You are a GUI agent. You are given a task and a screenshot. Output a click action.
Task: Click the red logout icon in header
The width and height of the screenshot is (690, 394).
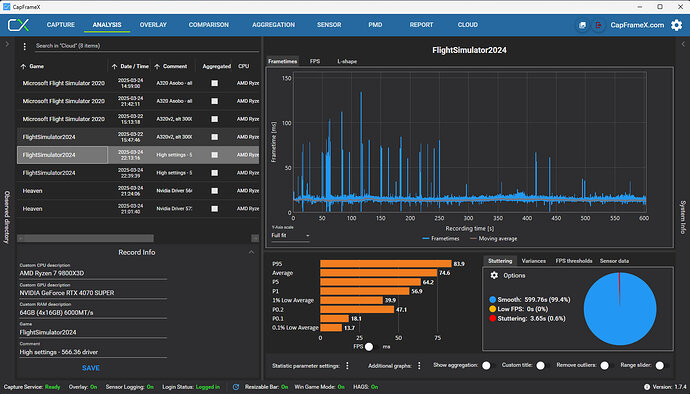(598, 25)
